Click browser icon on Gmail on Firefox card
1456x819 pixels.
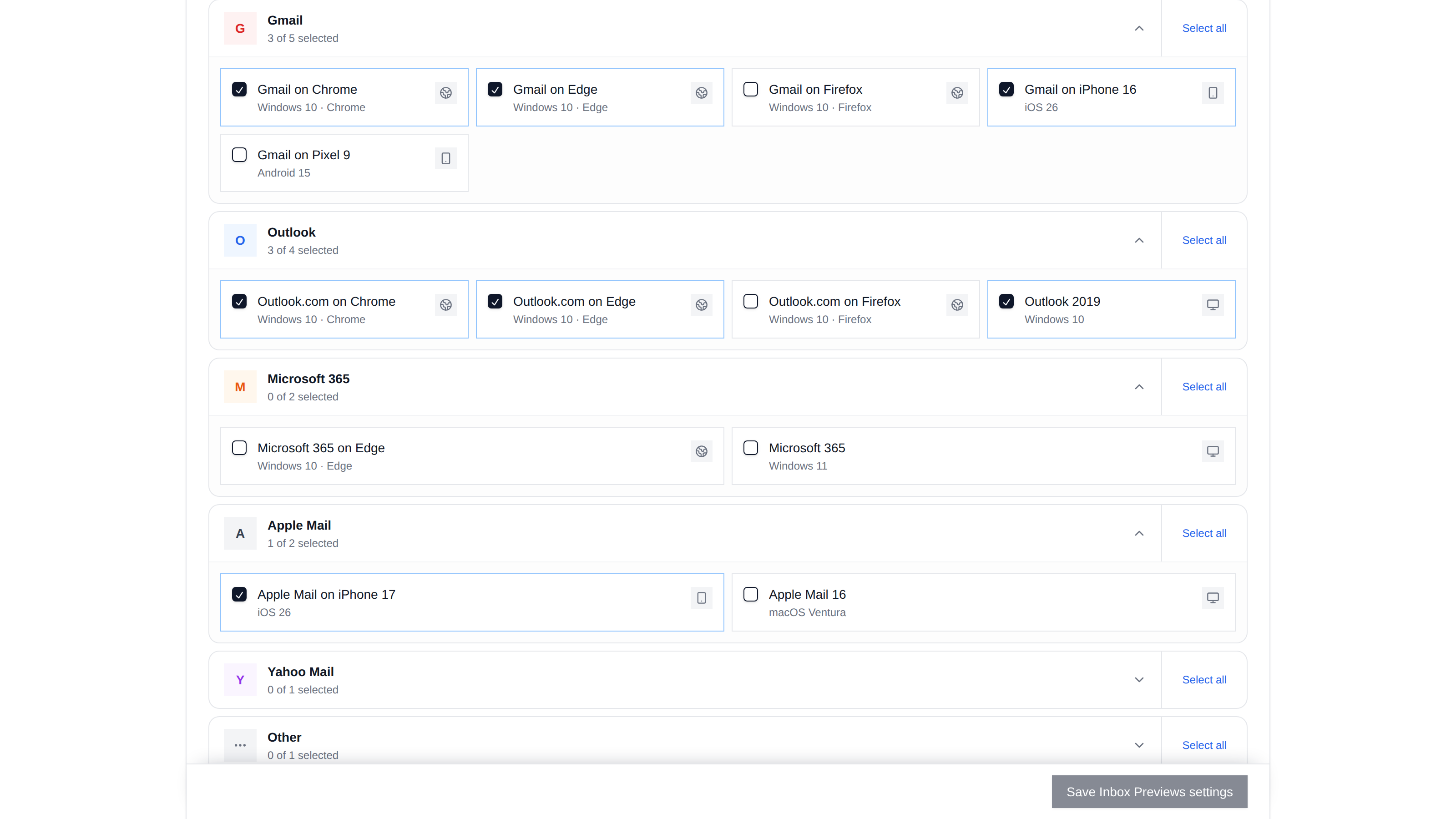tap(957, 93)
